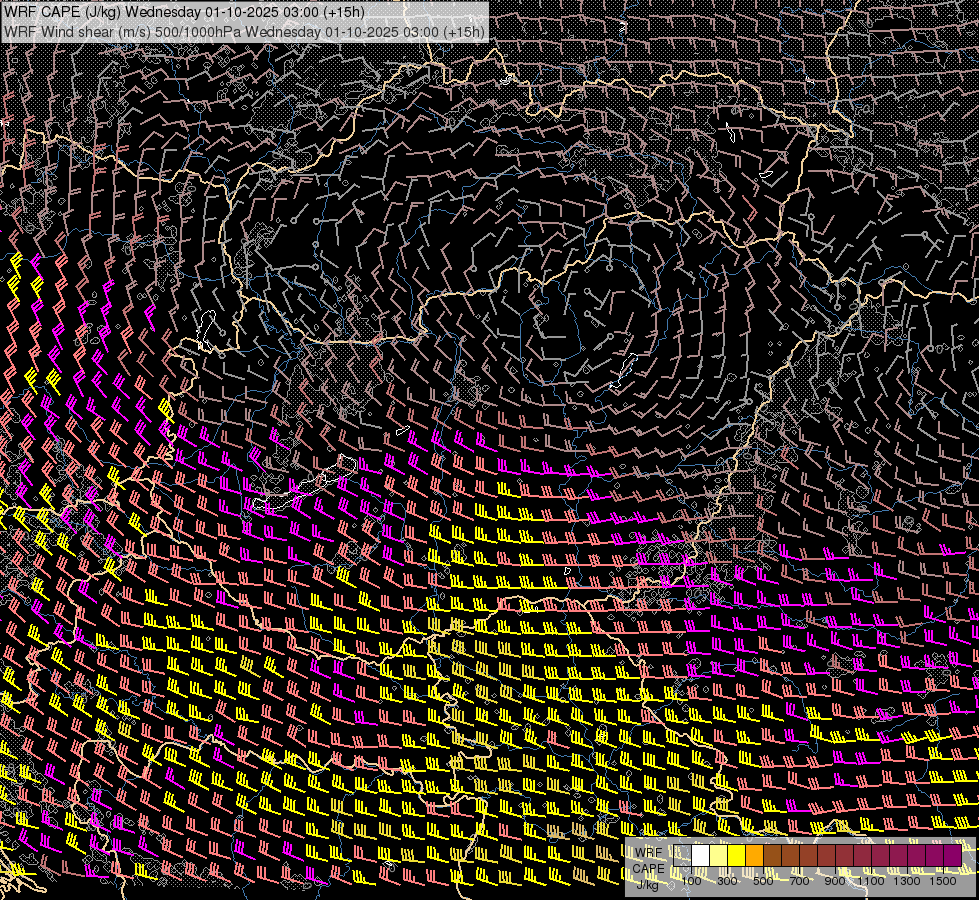The image size is (979, 900).
Task: Click the 900 legend scale label
Action: [x=835, y=880]
